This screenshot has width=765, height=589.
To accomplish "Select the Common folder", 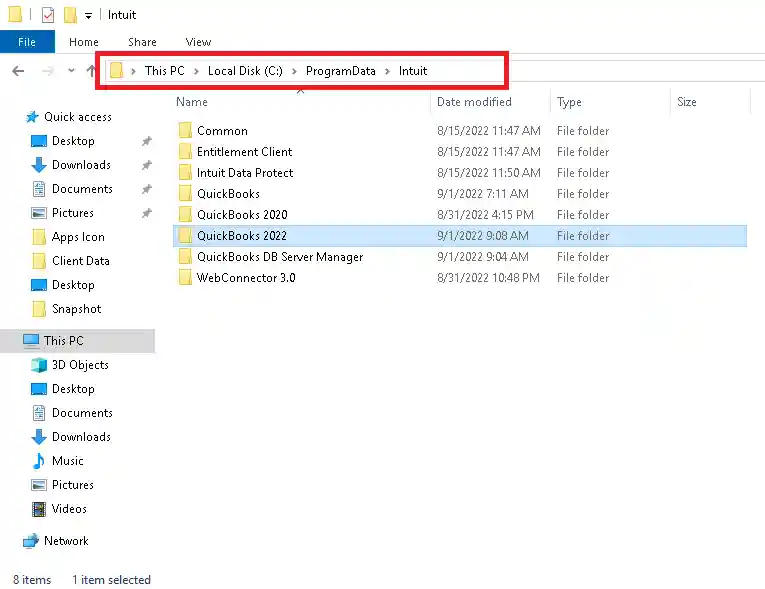I will (460, 131).
